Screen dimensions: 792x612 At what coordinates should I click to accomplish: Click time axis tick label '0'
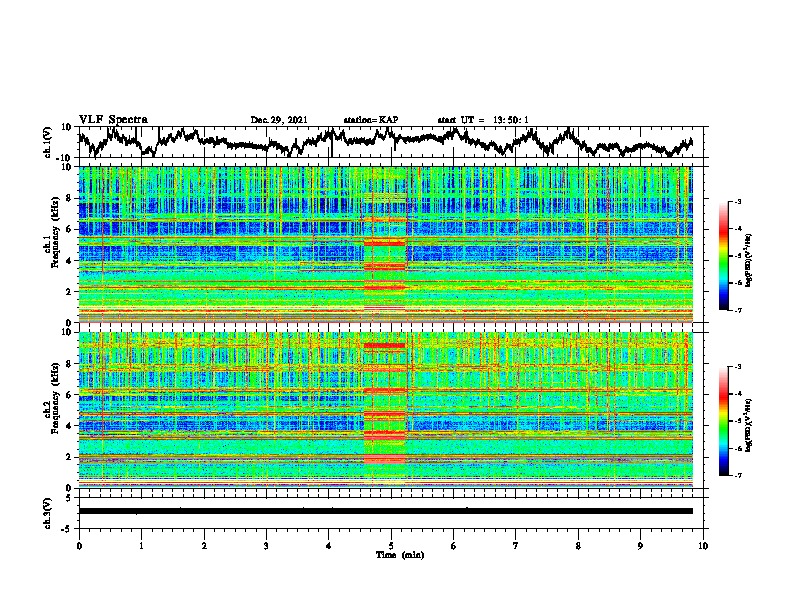[x=79, y=546]
